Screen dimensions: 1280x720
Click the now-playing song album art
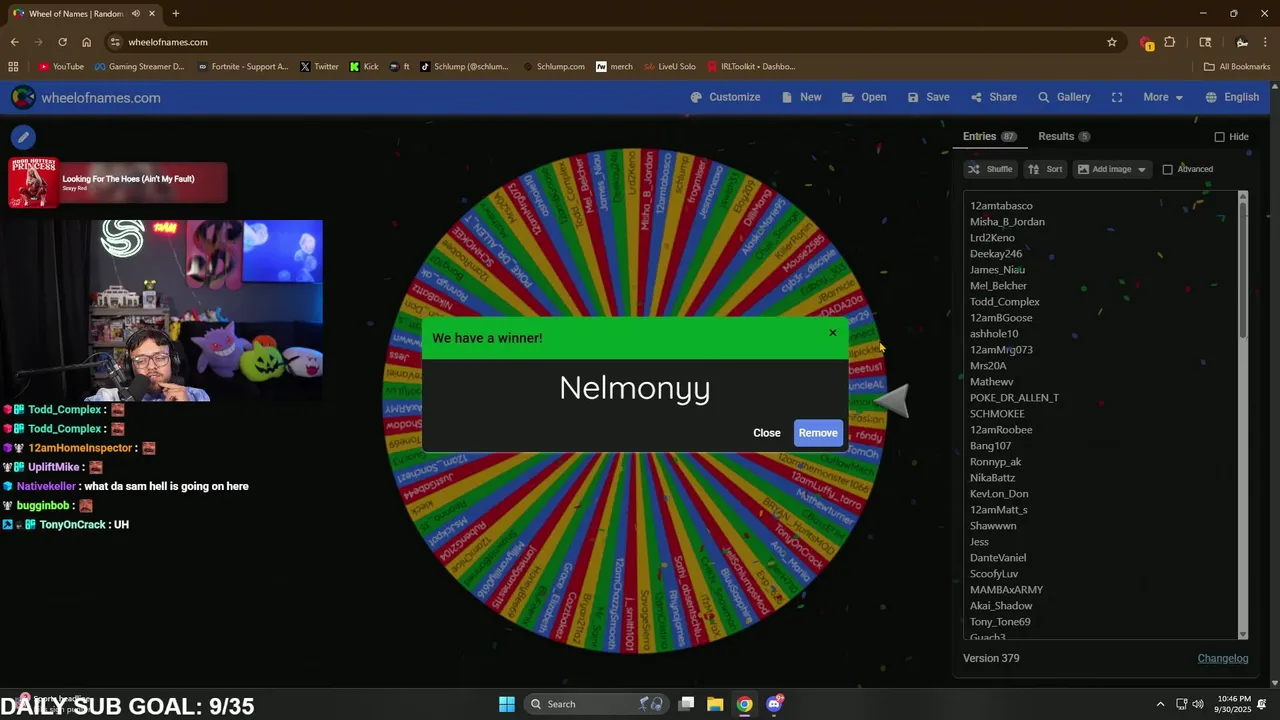[33, 183]
